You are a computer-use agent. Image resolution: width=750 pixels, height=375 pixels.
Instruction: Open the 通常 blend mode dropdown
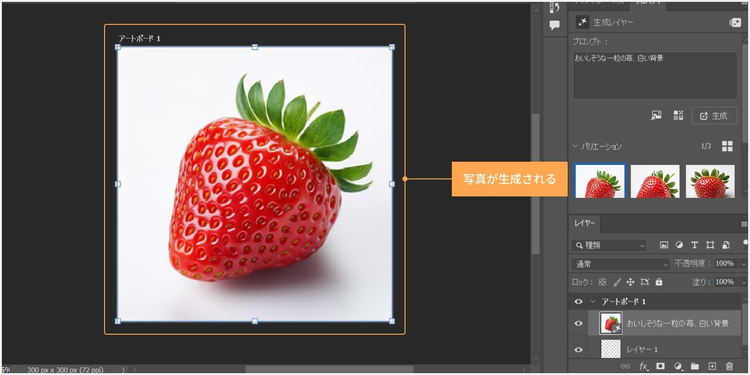pyautogui.click(x=620, y=264)
